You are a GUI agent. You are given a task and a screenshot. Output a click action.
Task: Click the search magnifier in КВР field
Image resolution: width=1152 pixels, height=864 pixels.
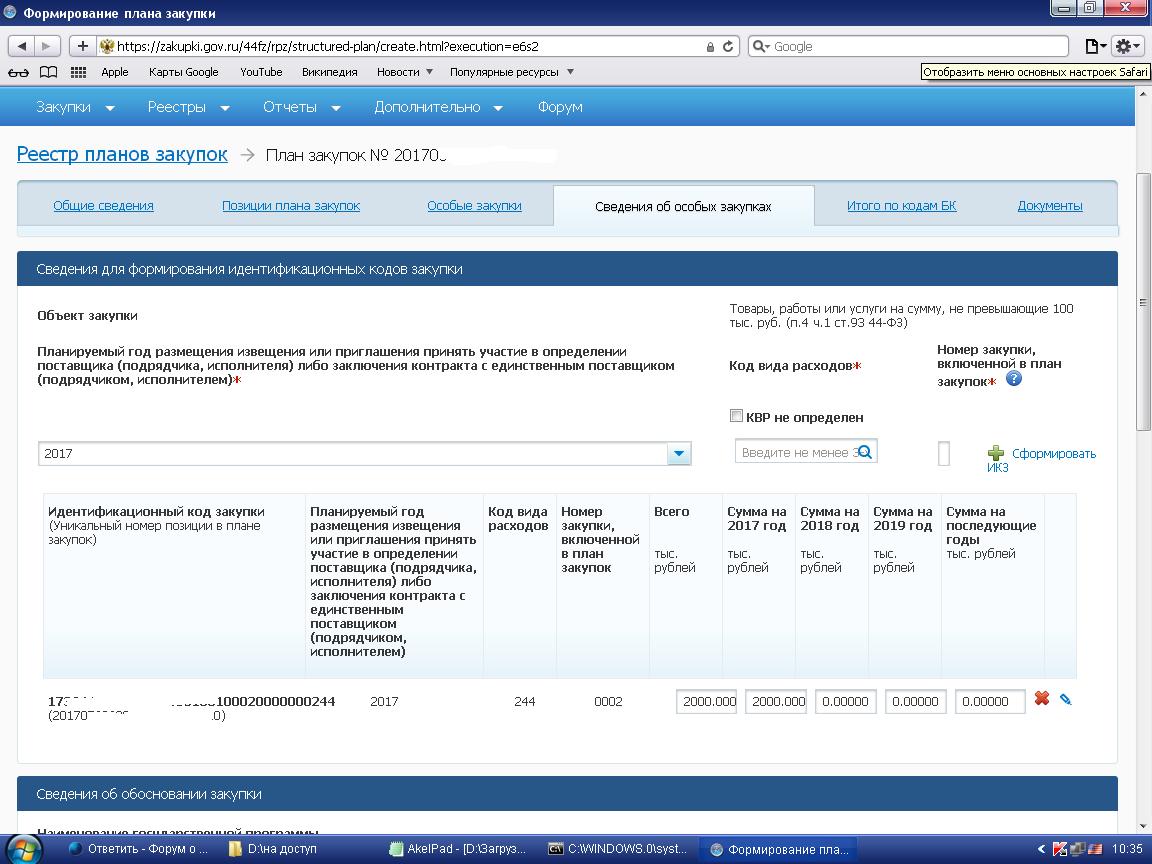click(x=865, y=452)
